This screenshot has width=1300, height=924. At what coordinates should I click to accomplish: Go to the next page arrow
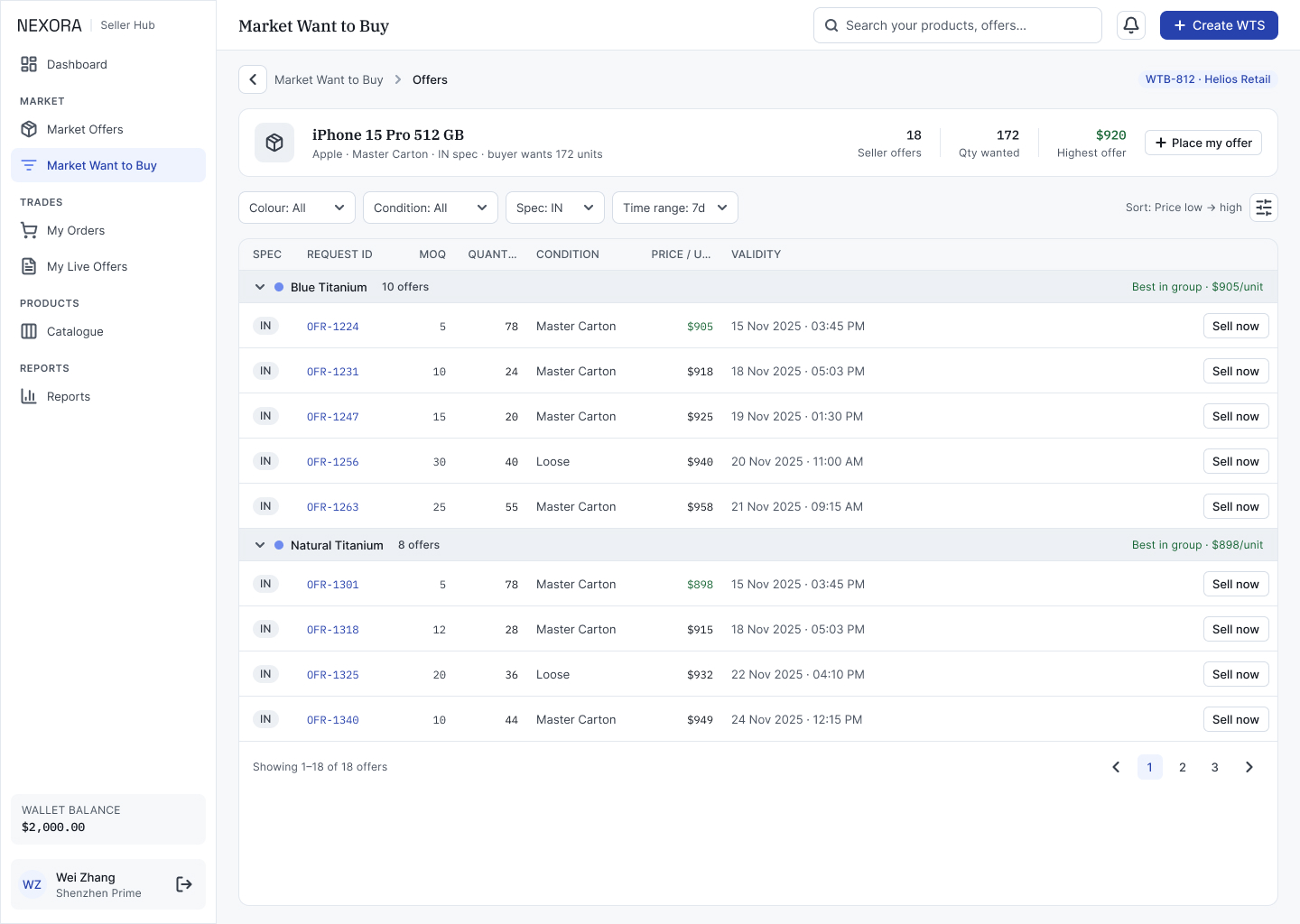click(1249, 767)
